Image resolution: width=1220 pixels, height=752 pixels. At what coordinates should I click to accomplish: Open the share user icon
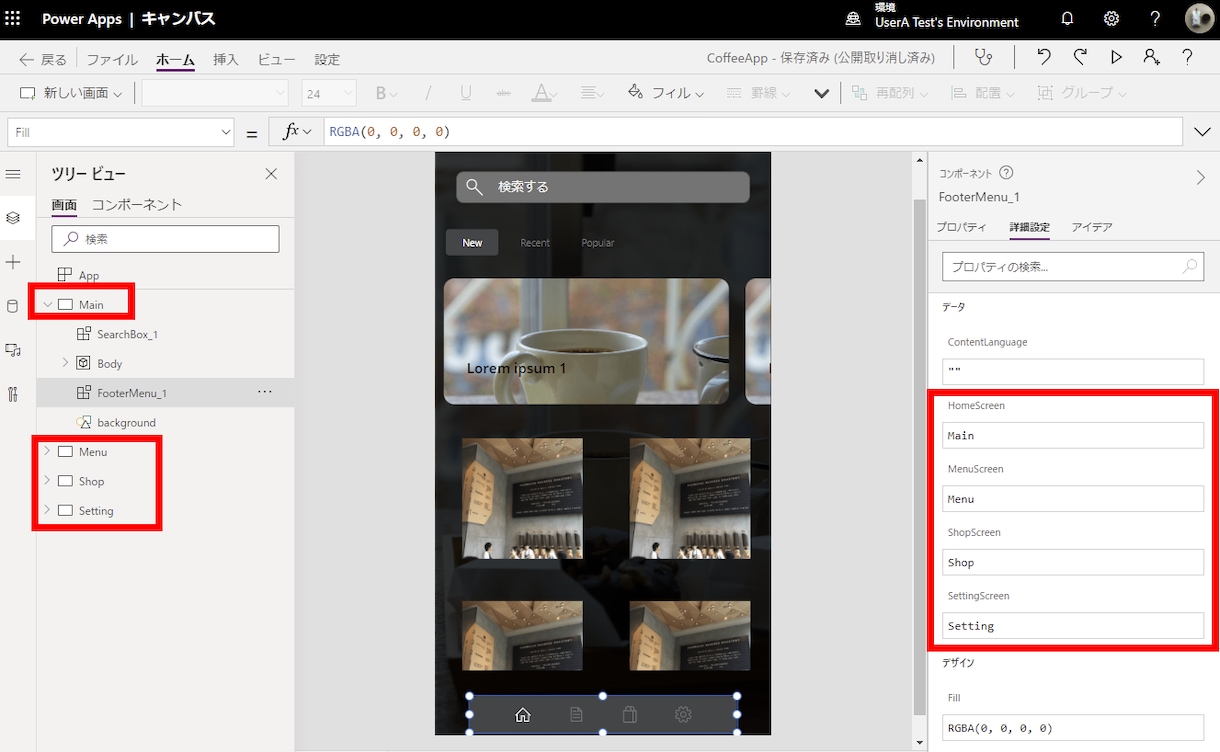point(1152,58)
